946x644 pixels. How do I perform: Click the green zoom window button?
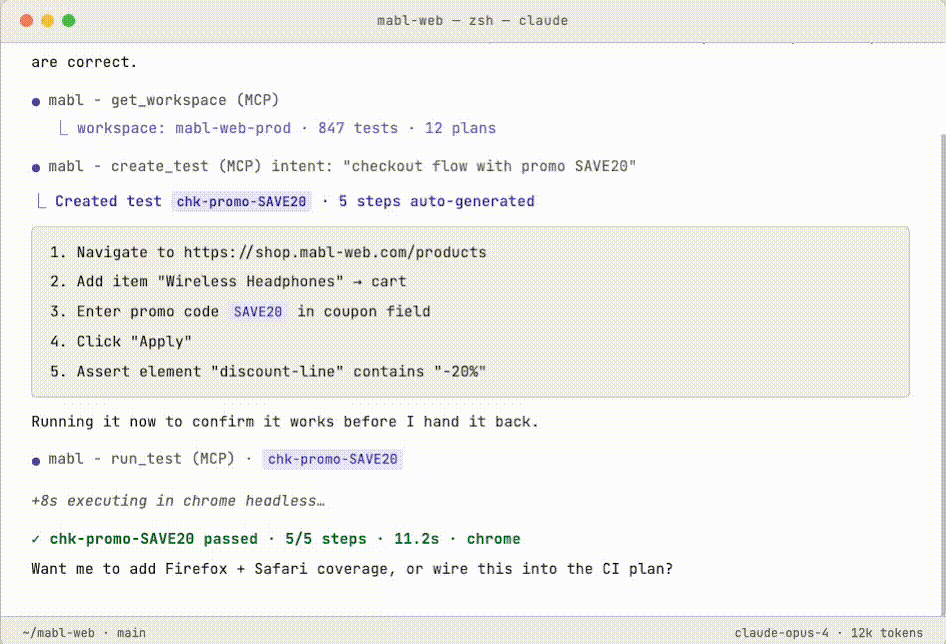[69, 21]
